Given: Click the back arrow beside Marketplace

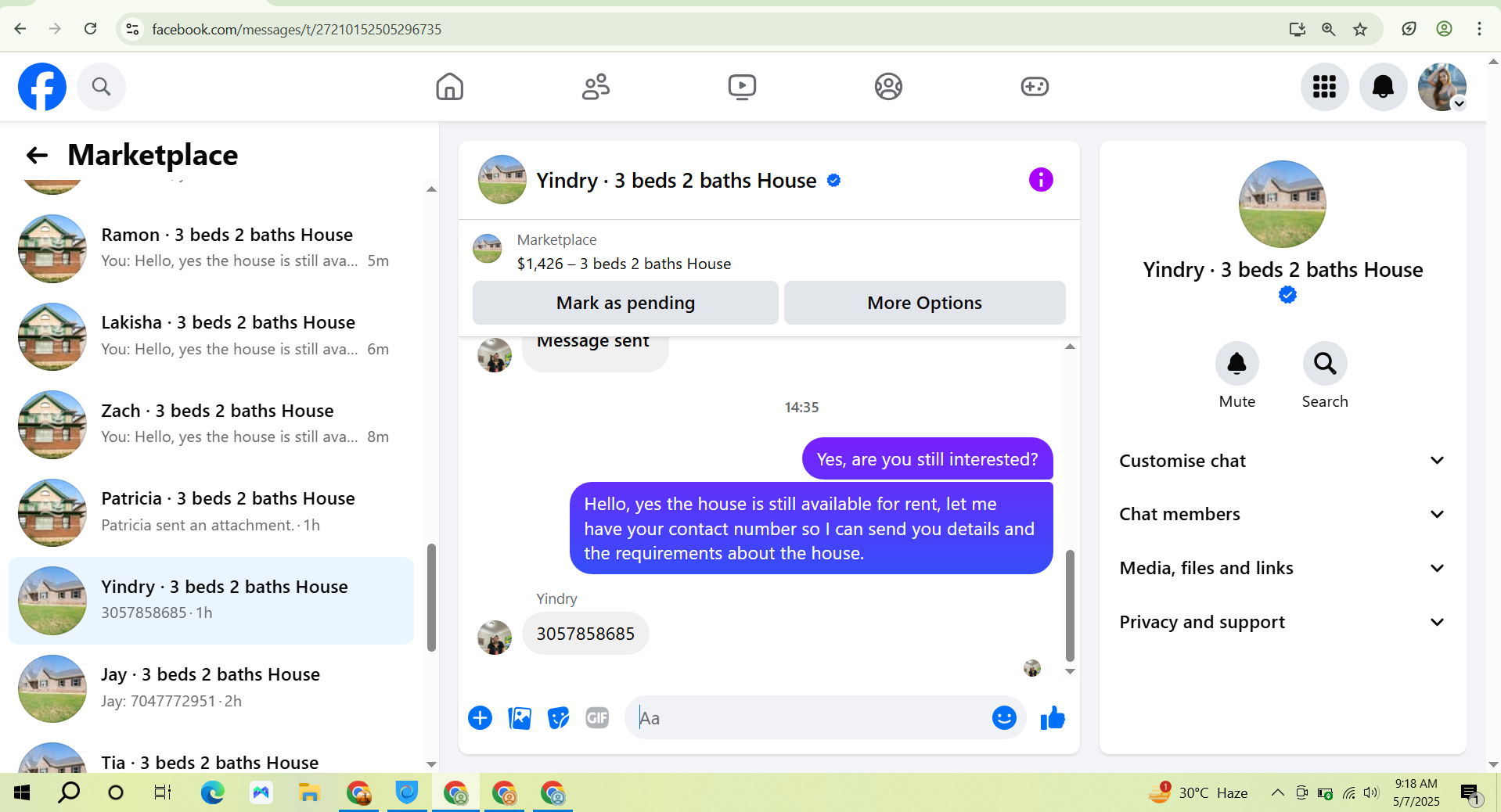Looking at the screenshot, I should [37, 156].
